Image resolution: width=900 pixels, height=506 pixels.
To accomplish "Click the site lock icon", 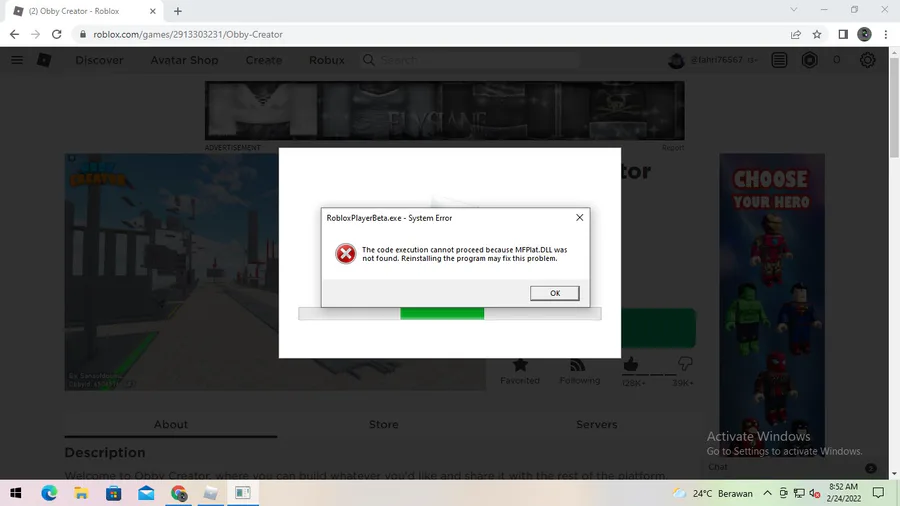I will [83, 34].
